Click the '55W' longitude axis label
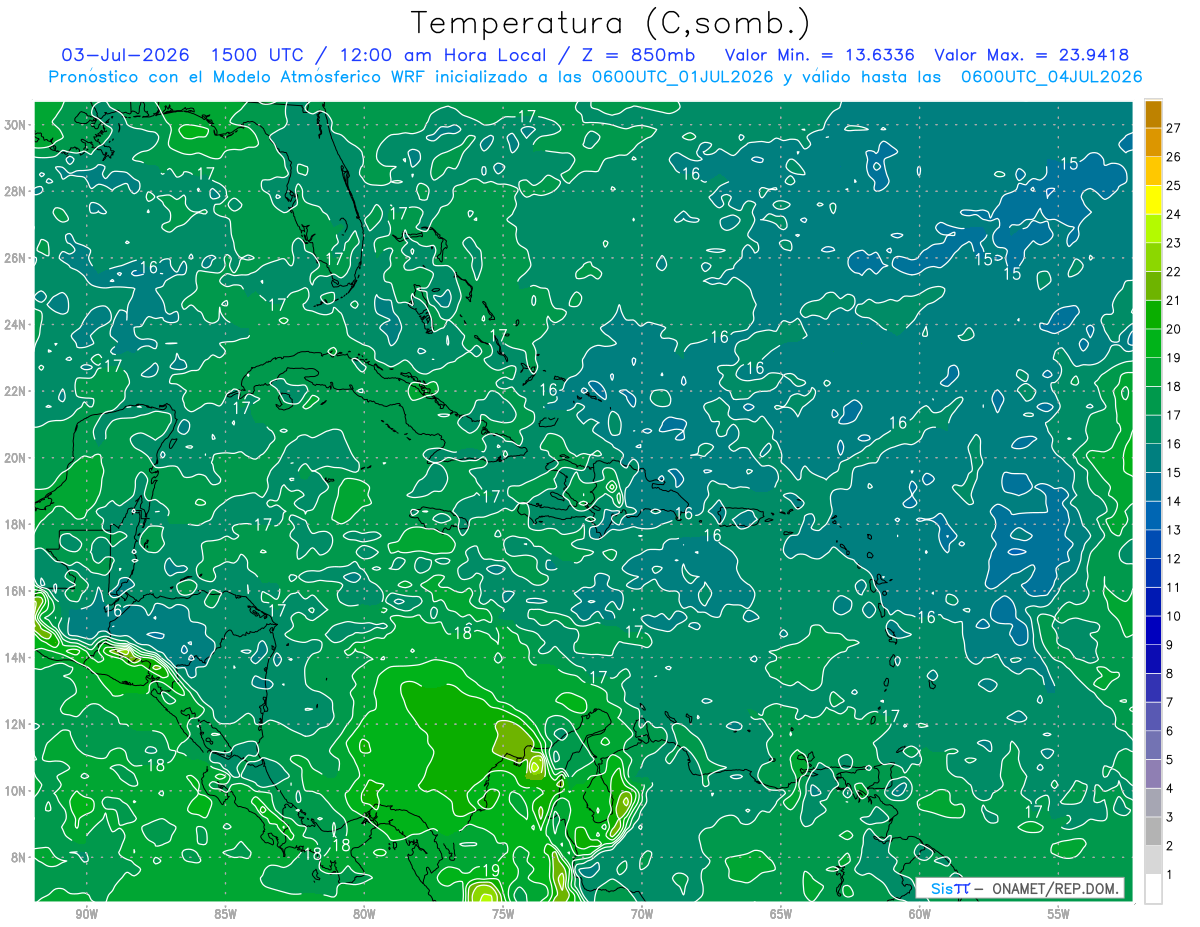The width and height of the screenshot is (1200, 927). [1059, 915]
